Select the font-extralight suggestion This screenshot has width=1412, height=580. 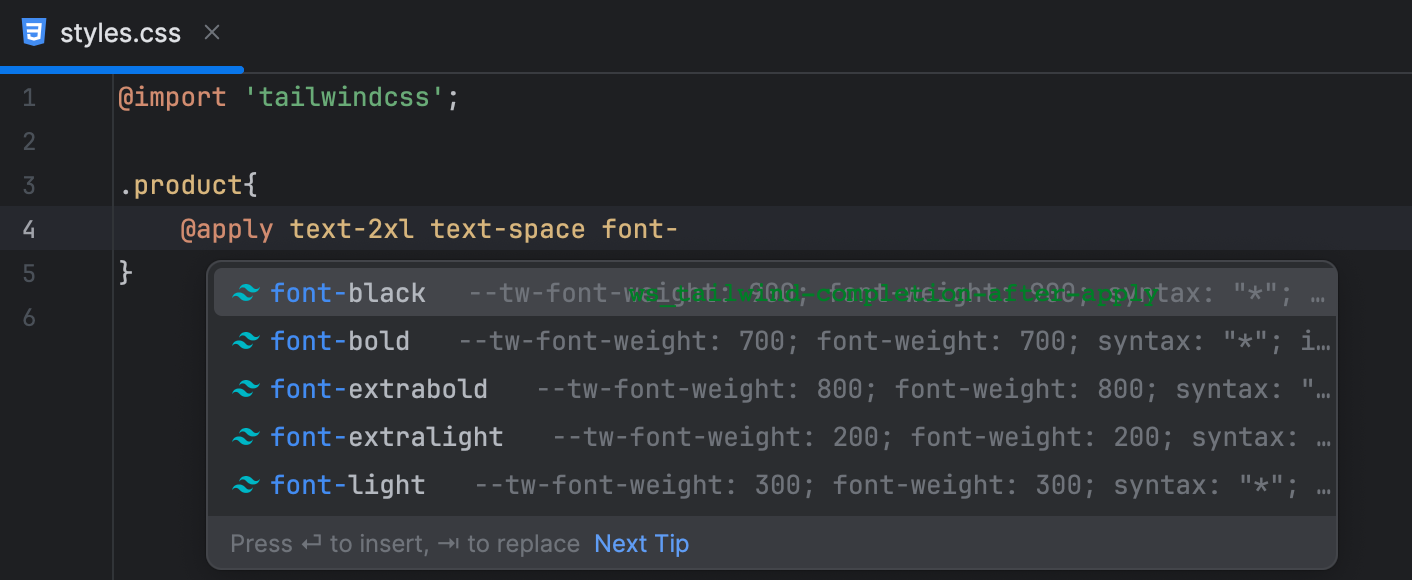(x=386, y=437)
